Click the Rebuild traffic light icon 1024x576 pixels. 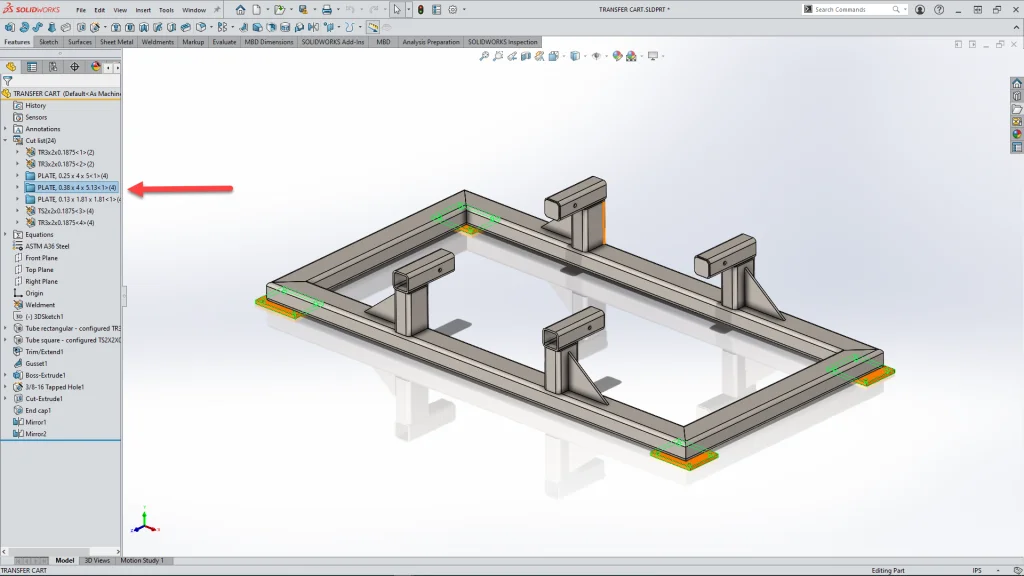pyautogui.click(x=420, y=10)
